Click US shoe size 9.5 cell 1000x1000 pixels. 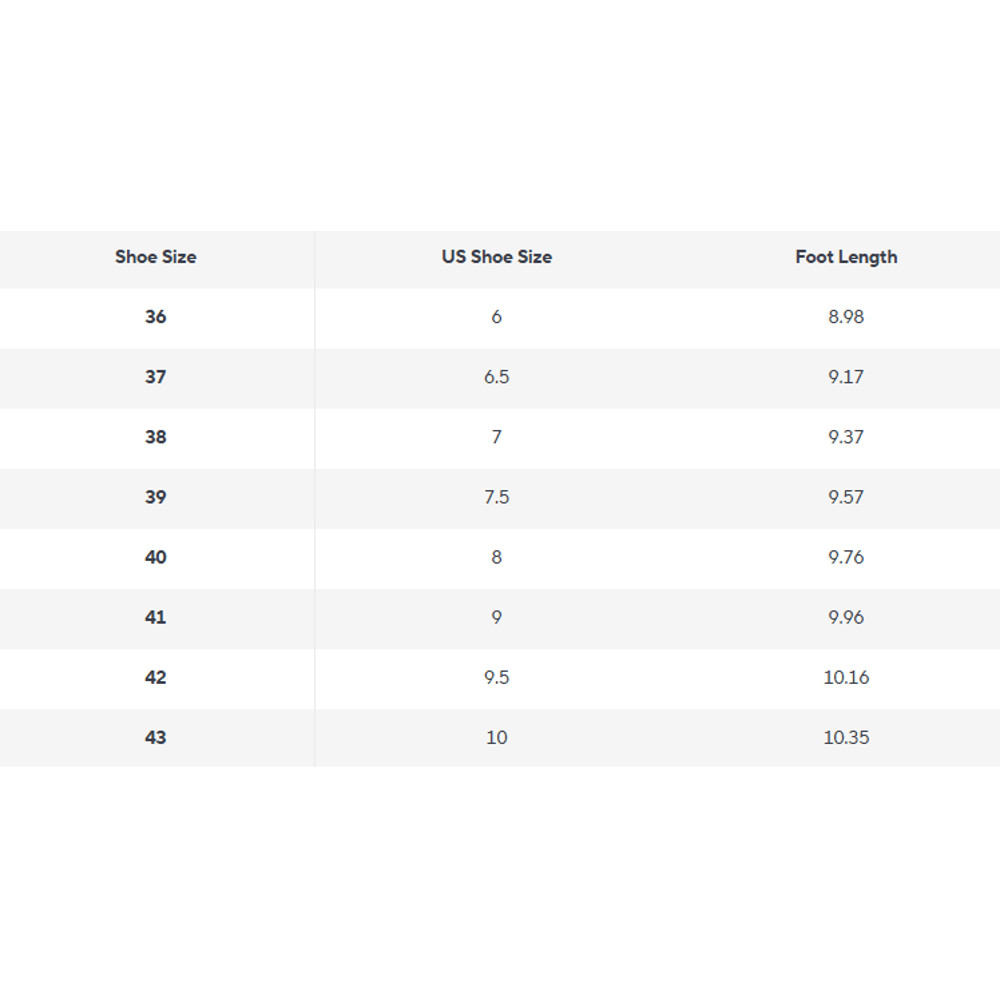497,677
